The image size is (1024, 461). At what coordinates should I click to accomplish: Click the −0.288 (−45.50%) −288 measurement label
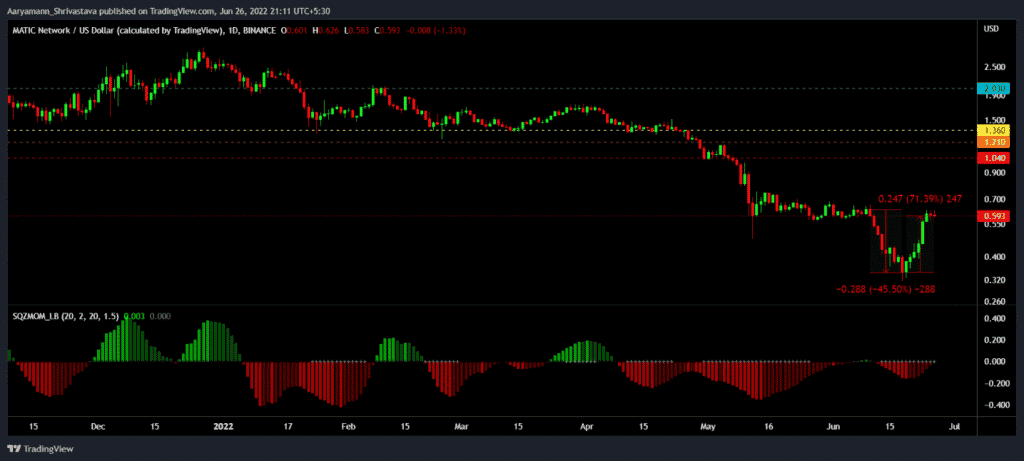[x=885, y=288]
